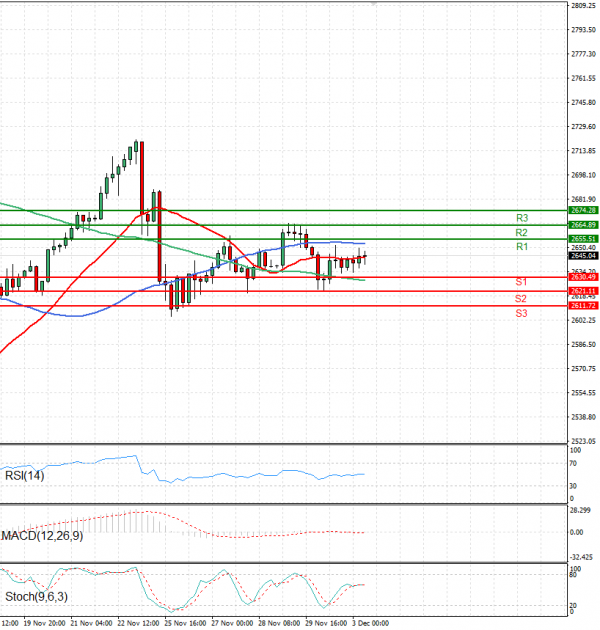Click the 2523.05 price axis value

[x=584, y=441]
